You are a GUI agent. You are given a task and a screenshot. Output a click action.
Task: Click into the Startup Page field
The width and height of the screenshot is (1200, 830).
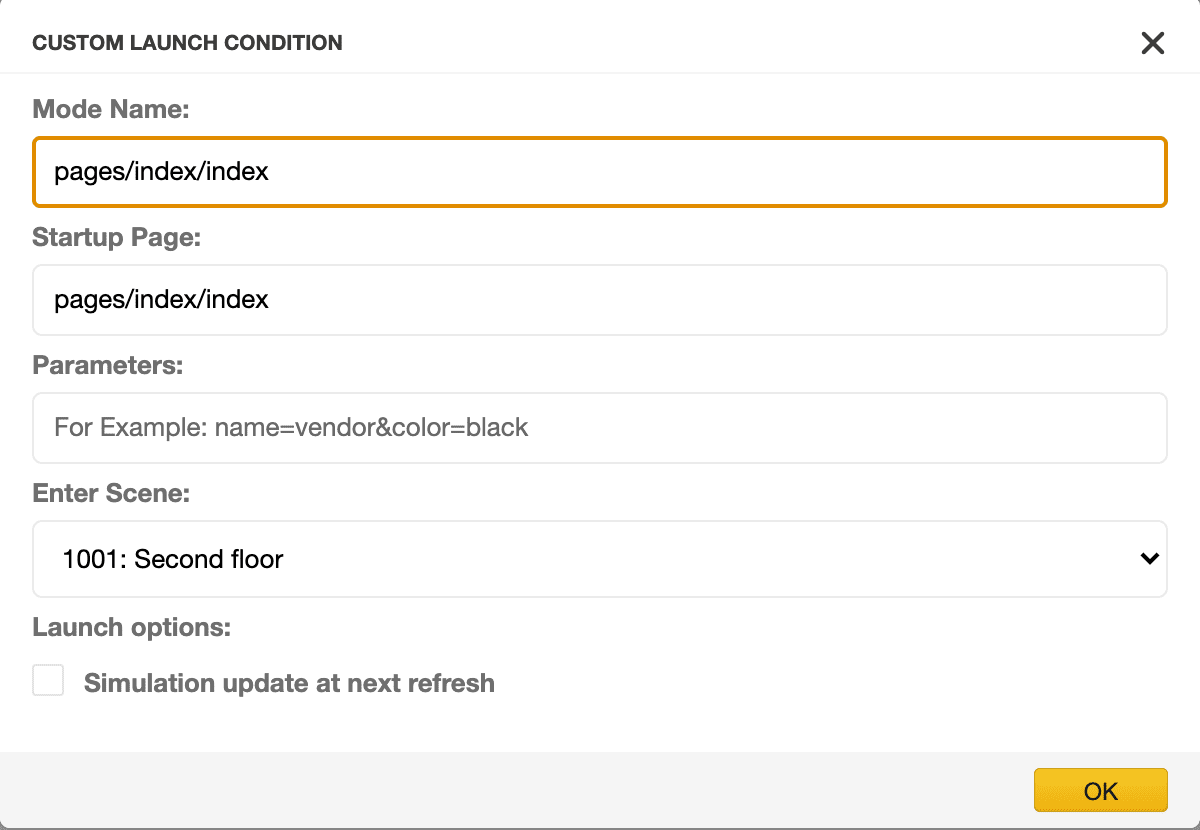click(x=600, y=300)
